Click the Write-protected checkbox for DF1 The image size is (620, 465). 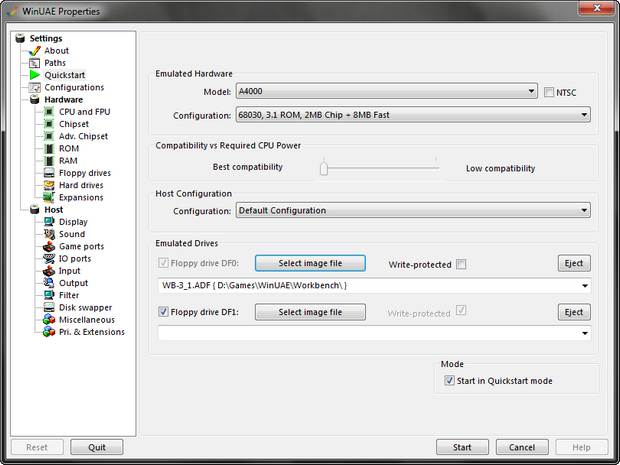coord(461,310)
